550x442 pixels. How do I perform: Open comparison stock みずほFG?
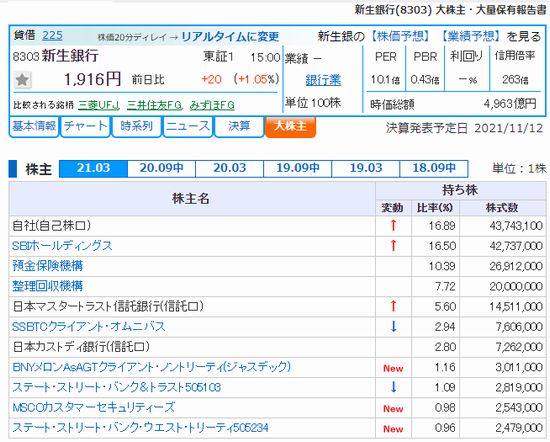(x=212, y=105)
